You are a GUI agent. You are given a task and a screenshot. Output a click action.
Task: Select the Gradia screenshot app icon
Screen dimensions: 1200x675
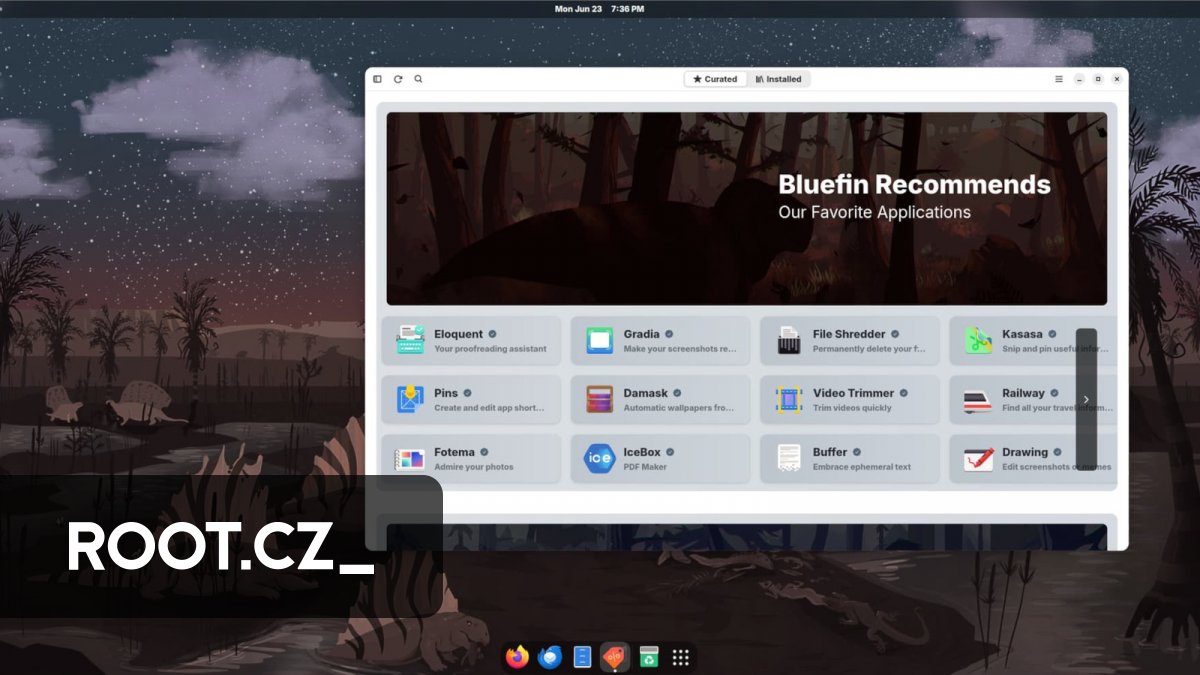[601, 340]
